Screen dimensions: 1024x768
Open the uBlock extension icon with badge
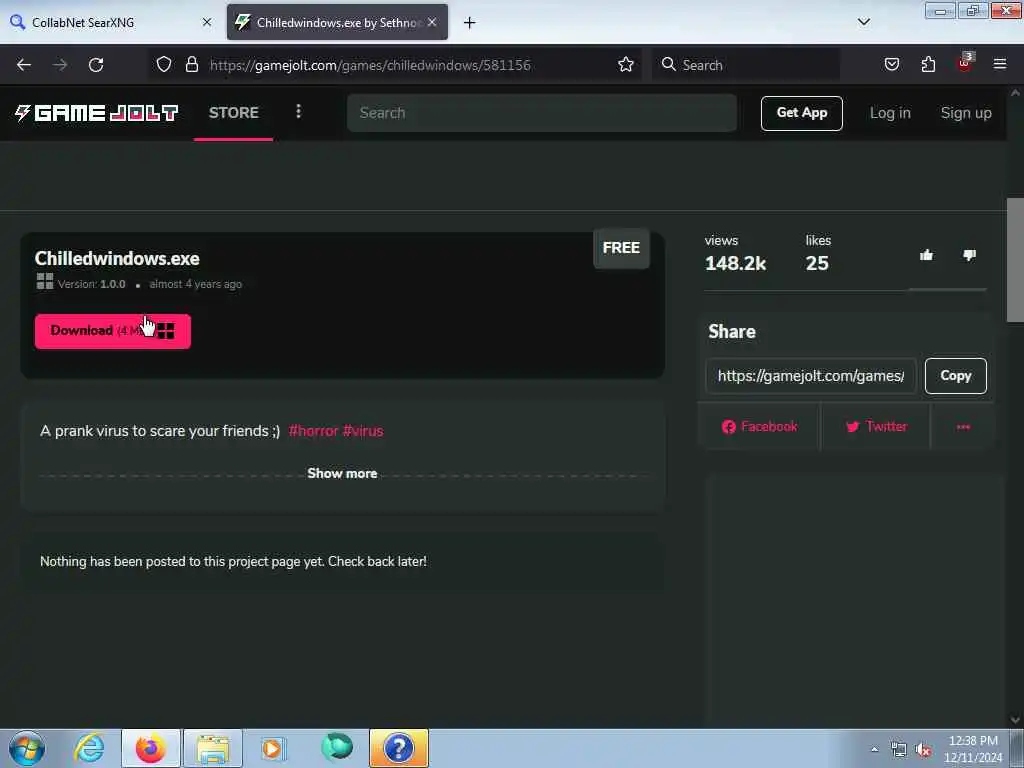click(965, 63)
